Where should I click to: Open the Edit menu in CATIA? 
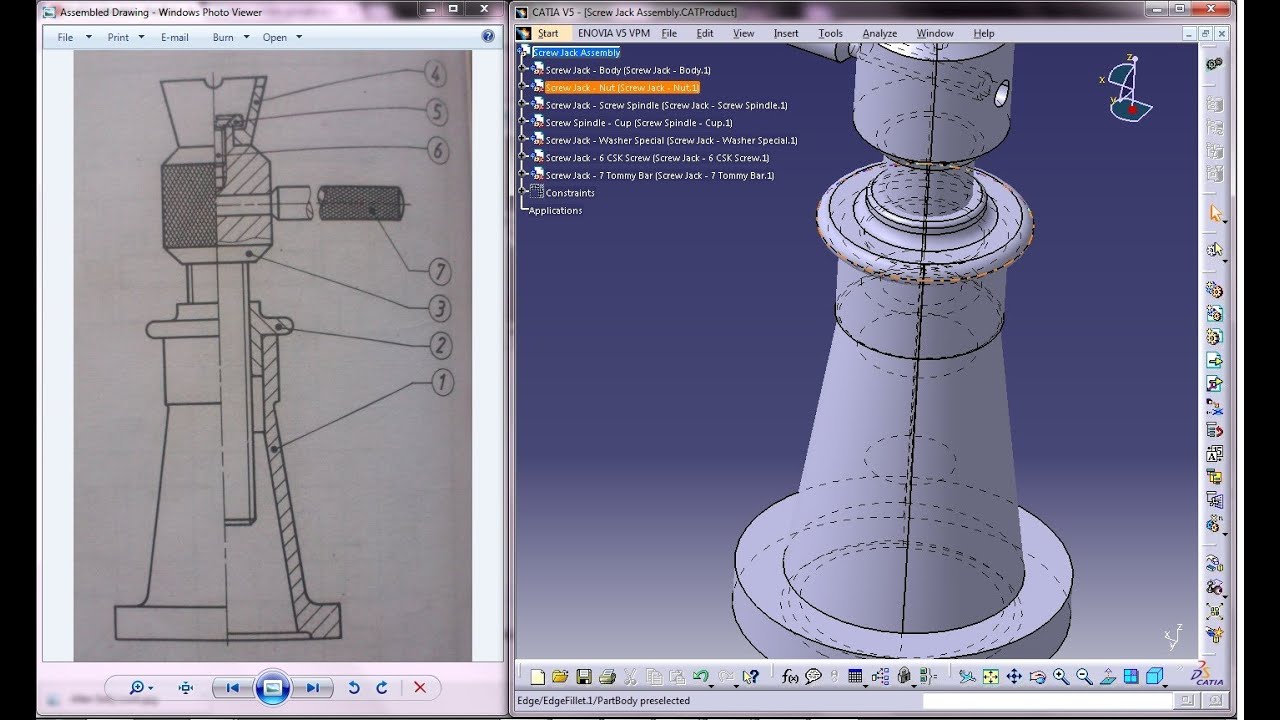[x=705, y=33]
